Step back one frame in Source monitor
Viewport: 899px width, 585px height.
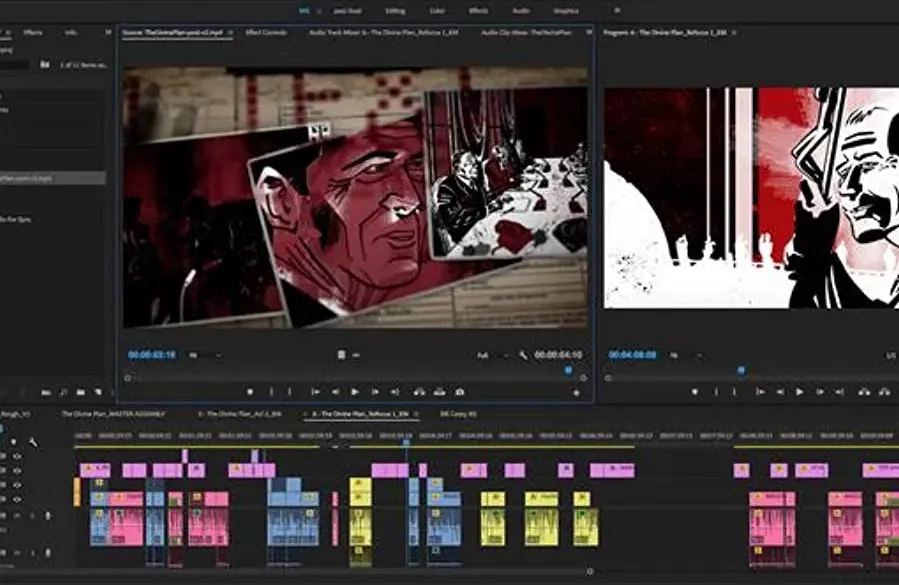(335, 392)
